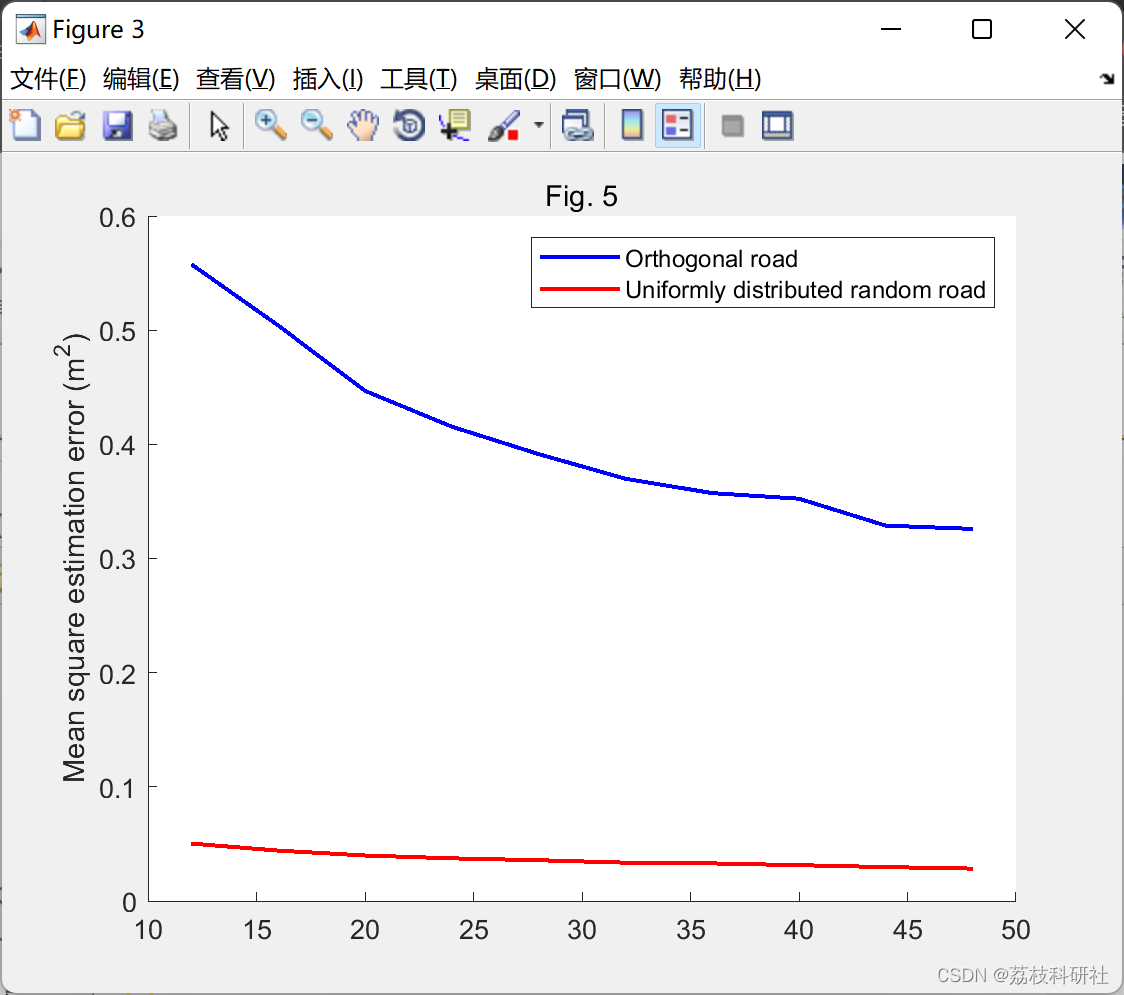Image resolution: width=1124 pixels, height=995 pixels.
Task: Click the y-axis tick label 0.3
Action: [x=117, y=560]
